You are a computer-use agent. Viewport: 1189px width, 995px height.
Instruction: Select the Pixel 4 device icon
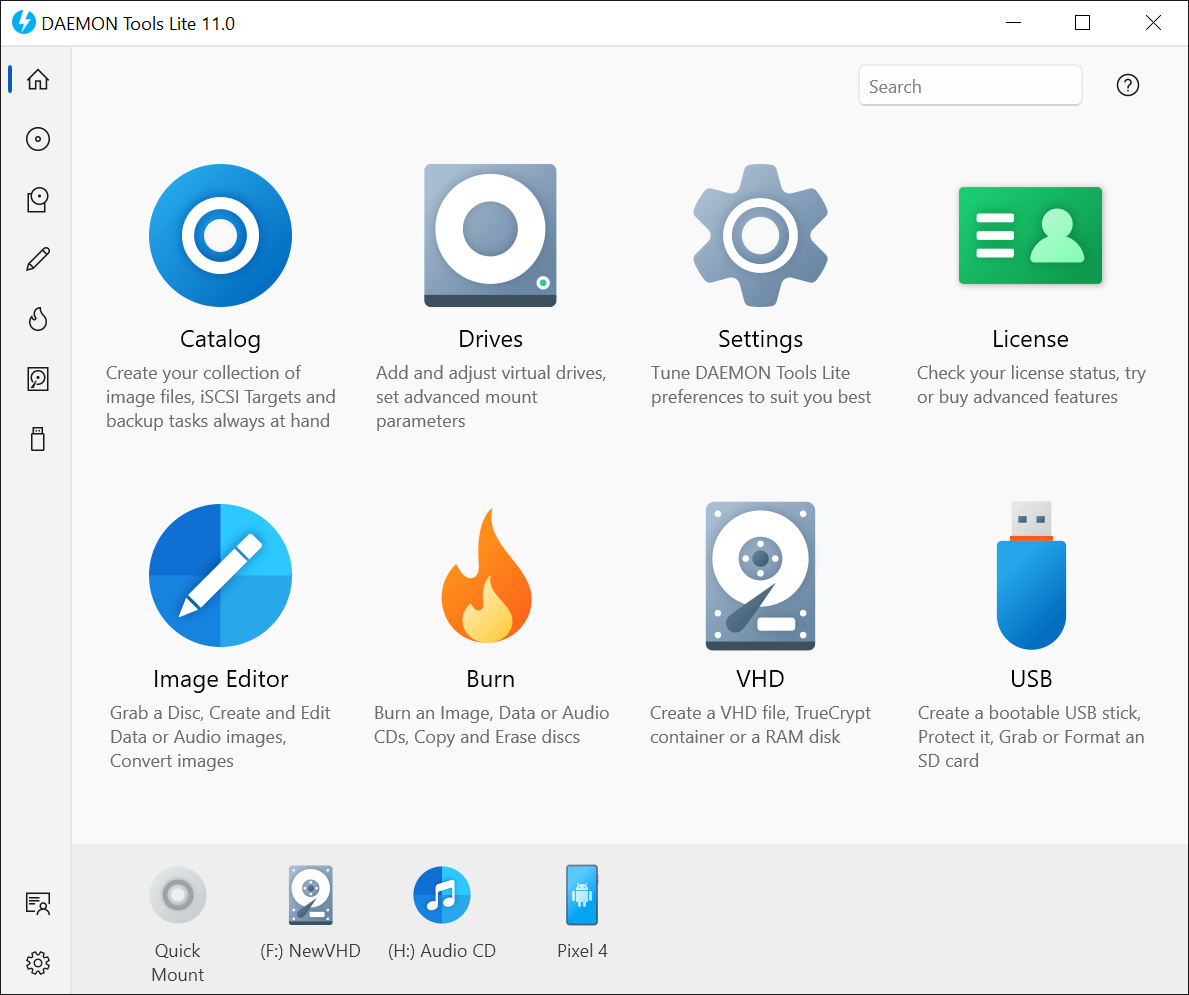pos(582,895)
